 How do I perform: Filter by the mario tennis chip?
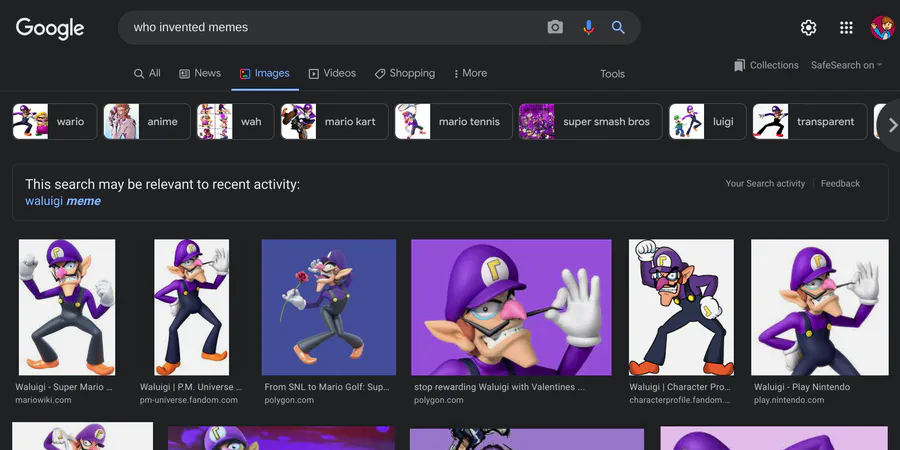[x=453, y=121]
